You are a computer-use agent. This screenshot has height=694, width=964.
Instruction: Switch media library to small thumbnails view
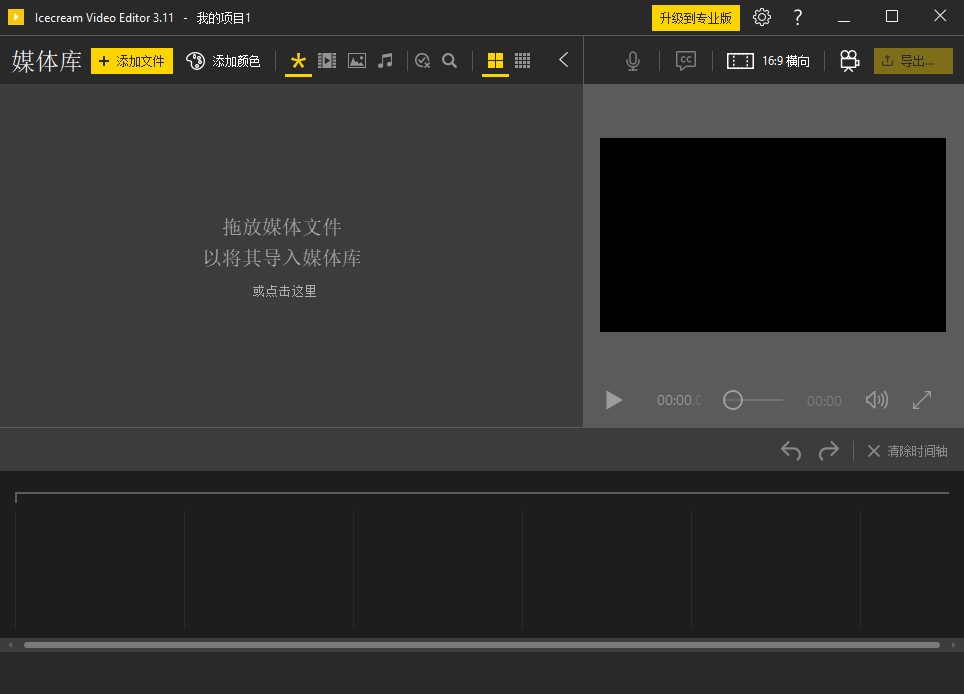[522, 60]
